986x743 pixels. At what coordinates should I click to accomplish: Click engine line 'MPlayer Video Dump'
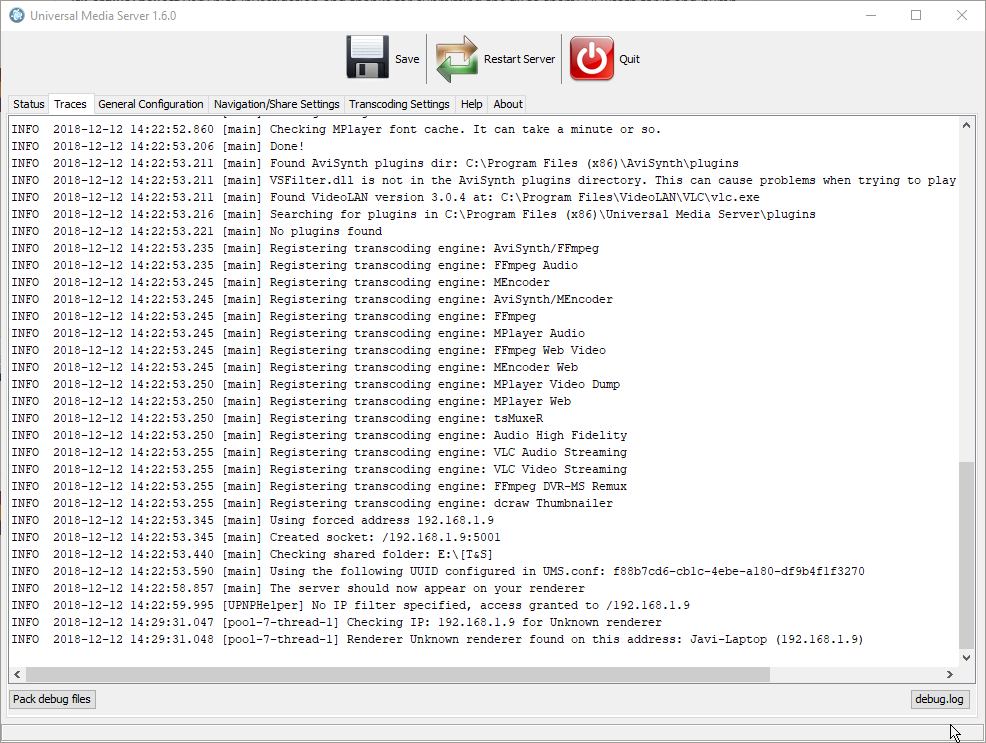coord(316,384)
